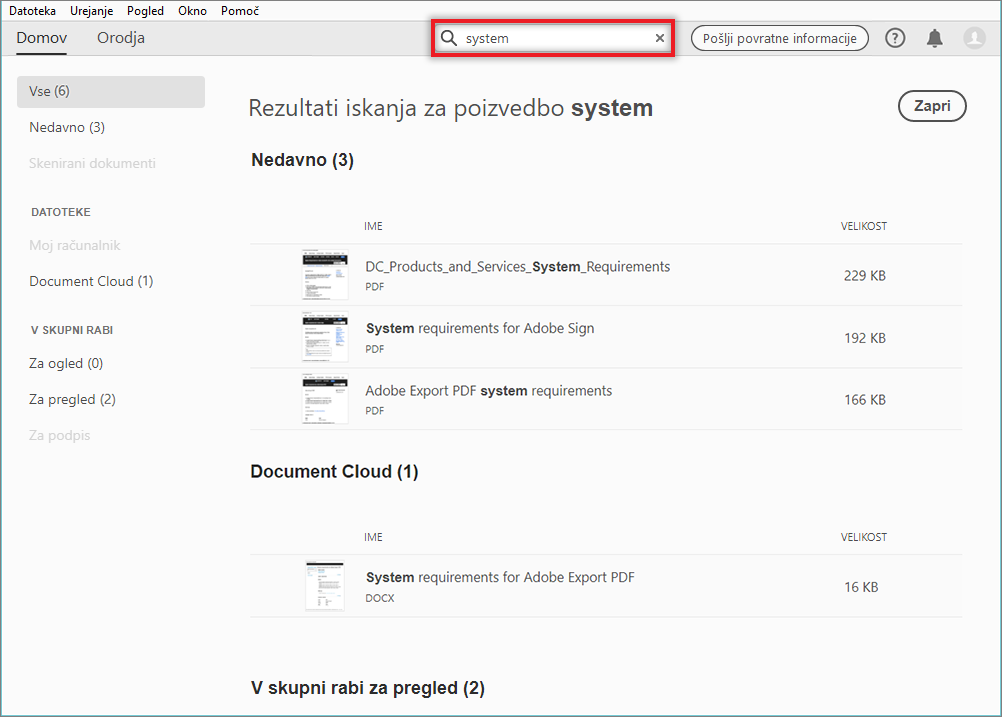The width and height of the screenshot is (1002, 717).
Task: Click VELIKOST column header under Nedavno
Action: tap(864, 226)
